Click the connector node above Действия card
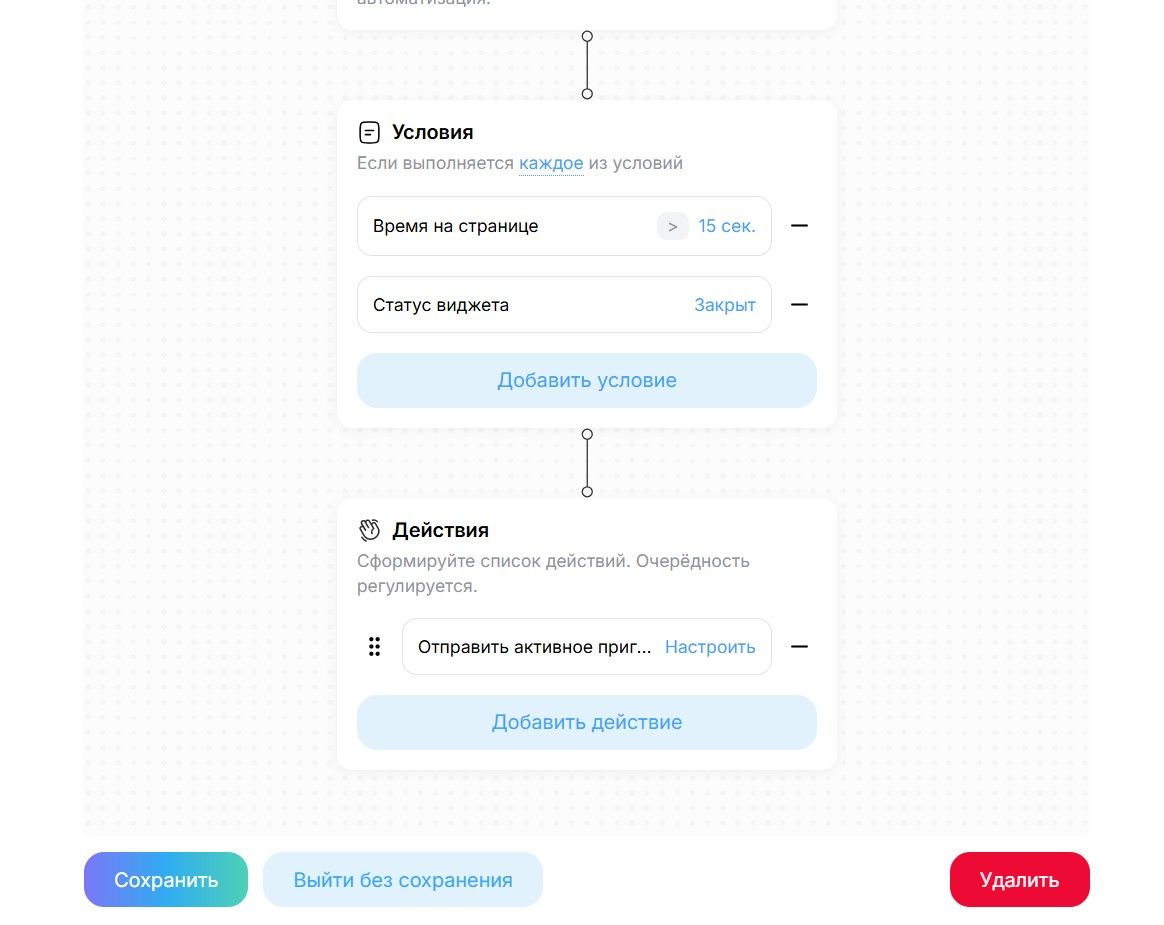The image size is (1164, 925). [x=587, y=492]
